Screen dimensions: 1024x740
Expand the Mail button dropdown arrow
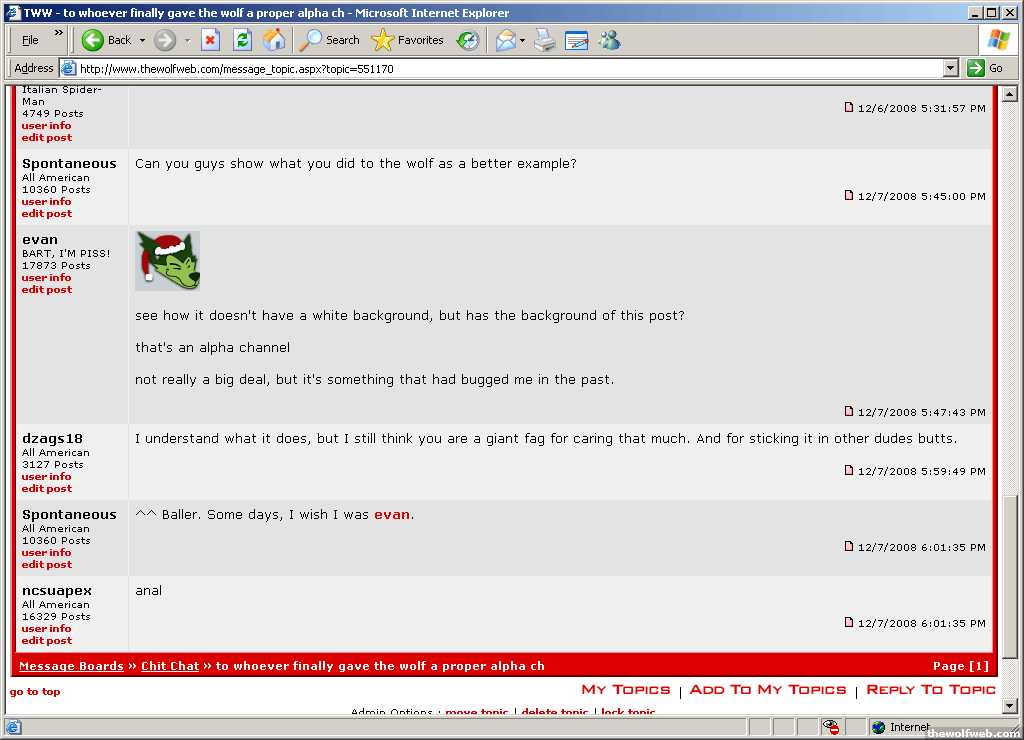523,40
